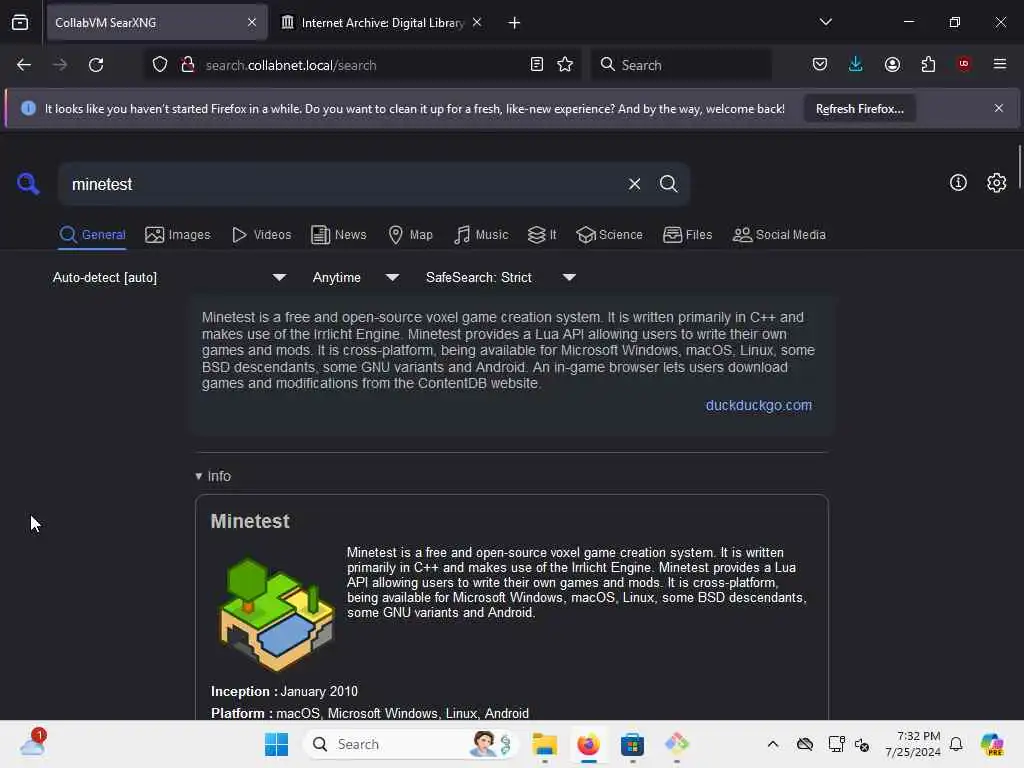Click the Refresh Firefox button
The width and height of the screenshot is (1024, 768).
859,108
